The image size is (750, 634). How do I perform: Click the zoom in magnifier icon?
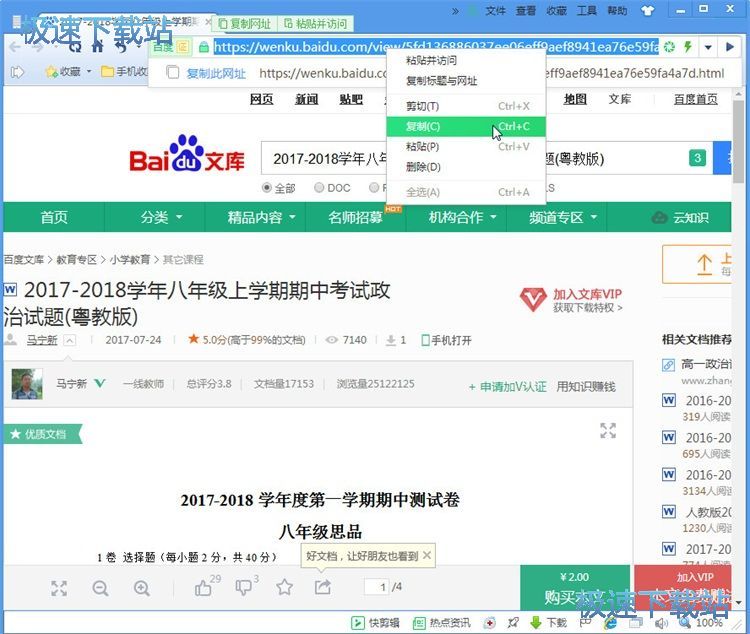(142, 588)
